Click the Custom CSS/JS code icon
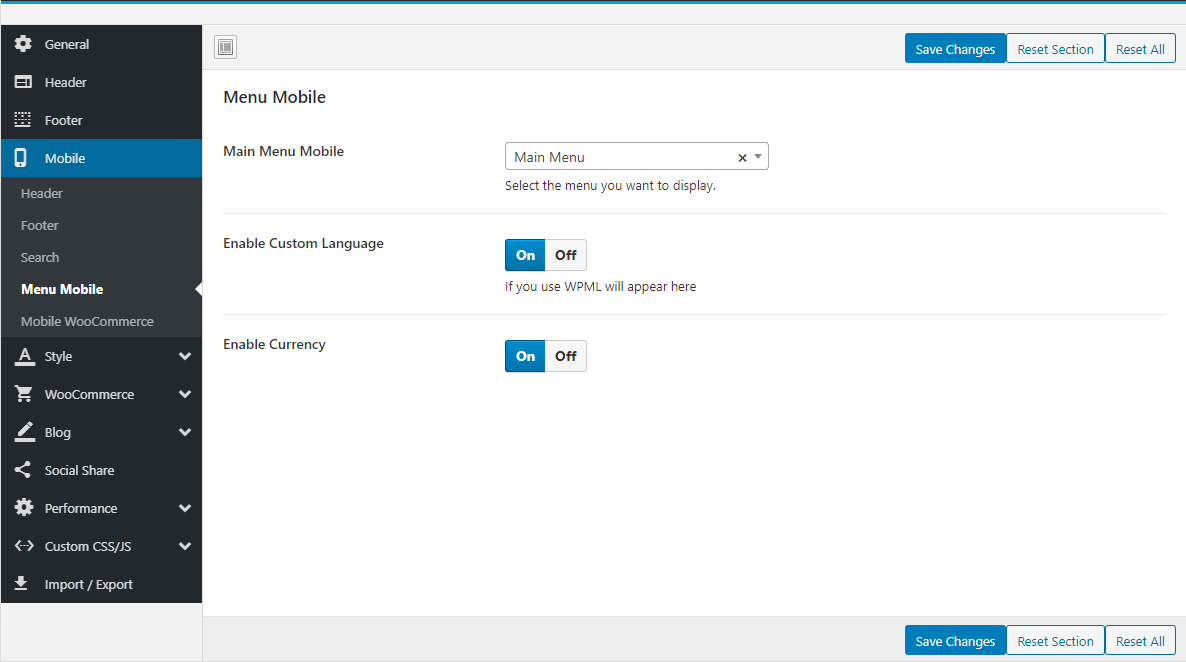 click(x=24, y=546)
